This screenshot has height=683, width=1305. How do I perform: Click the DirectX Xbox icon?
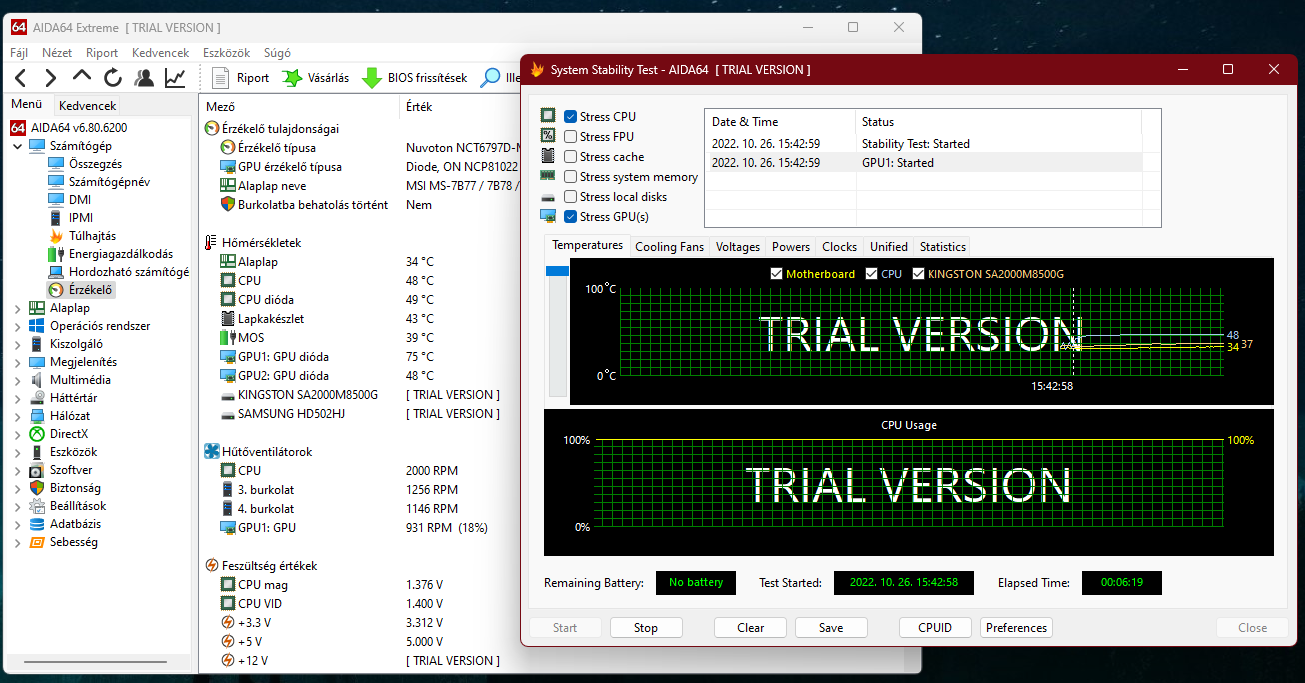37,434
